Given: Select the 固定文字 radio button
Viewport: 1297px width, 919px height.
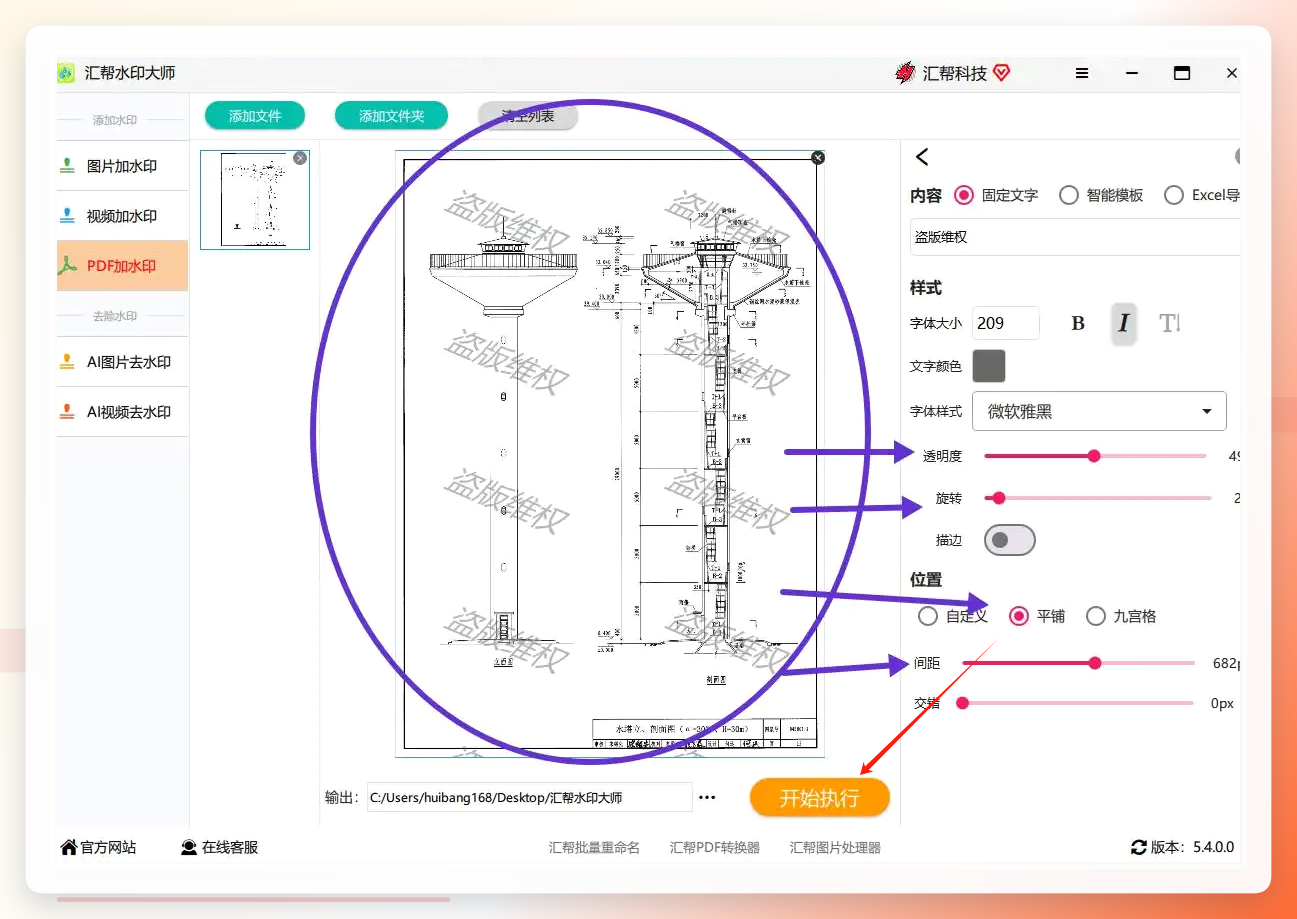Looking at the screenshot, I should pos(964,195).
